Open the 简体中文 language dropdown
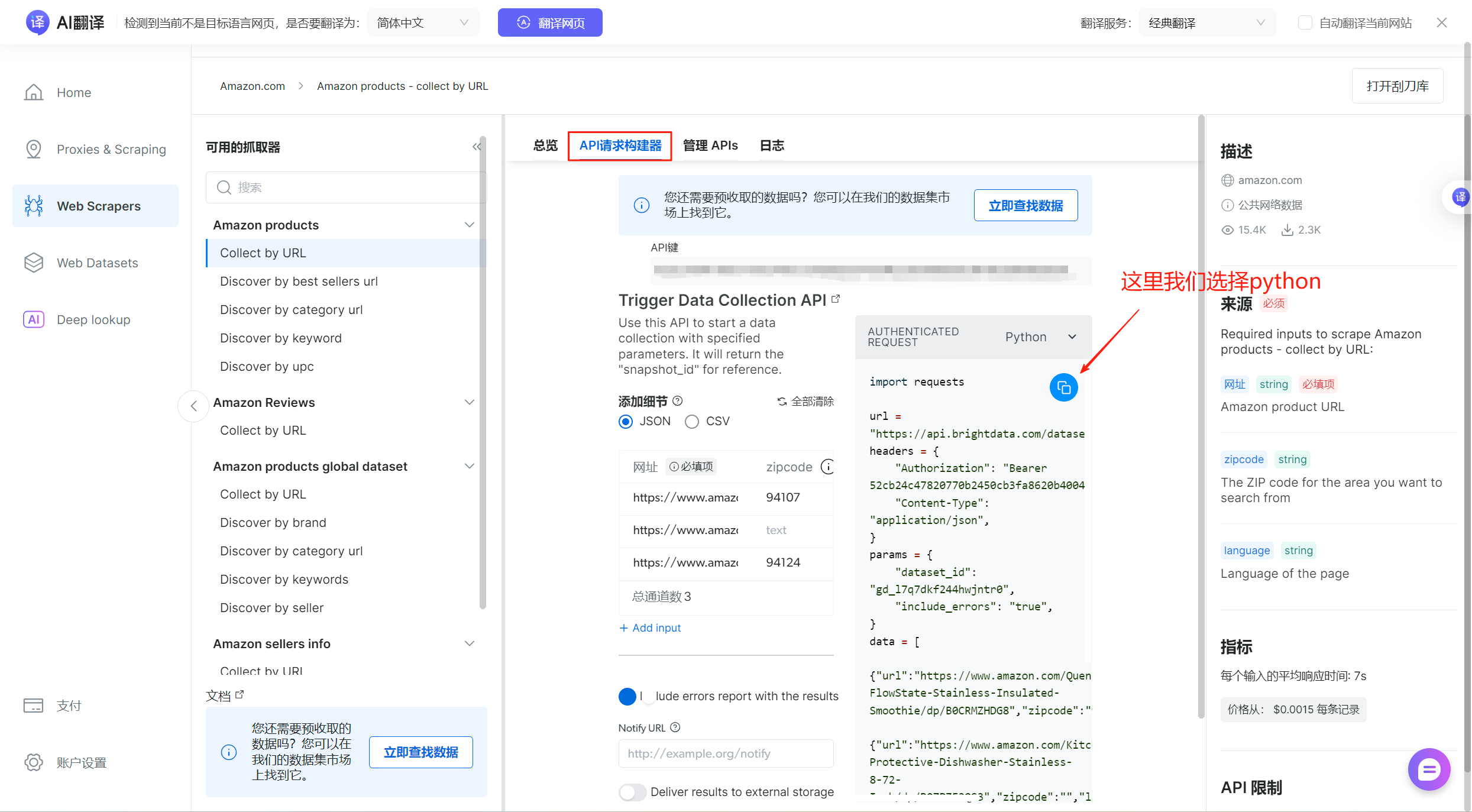 click(423, 22)
